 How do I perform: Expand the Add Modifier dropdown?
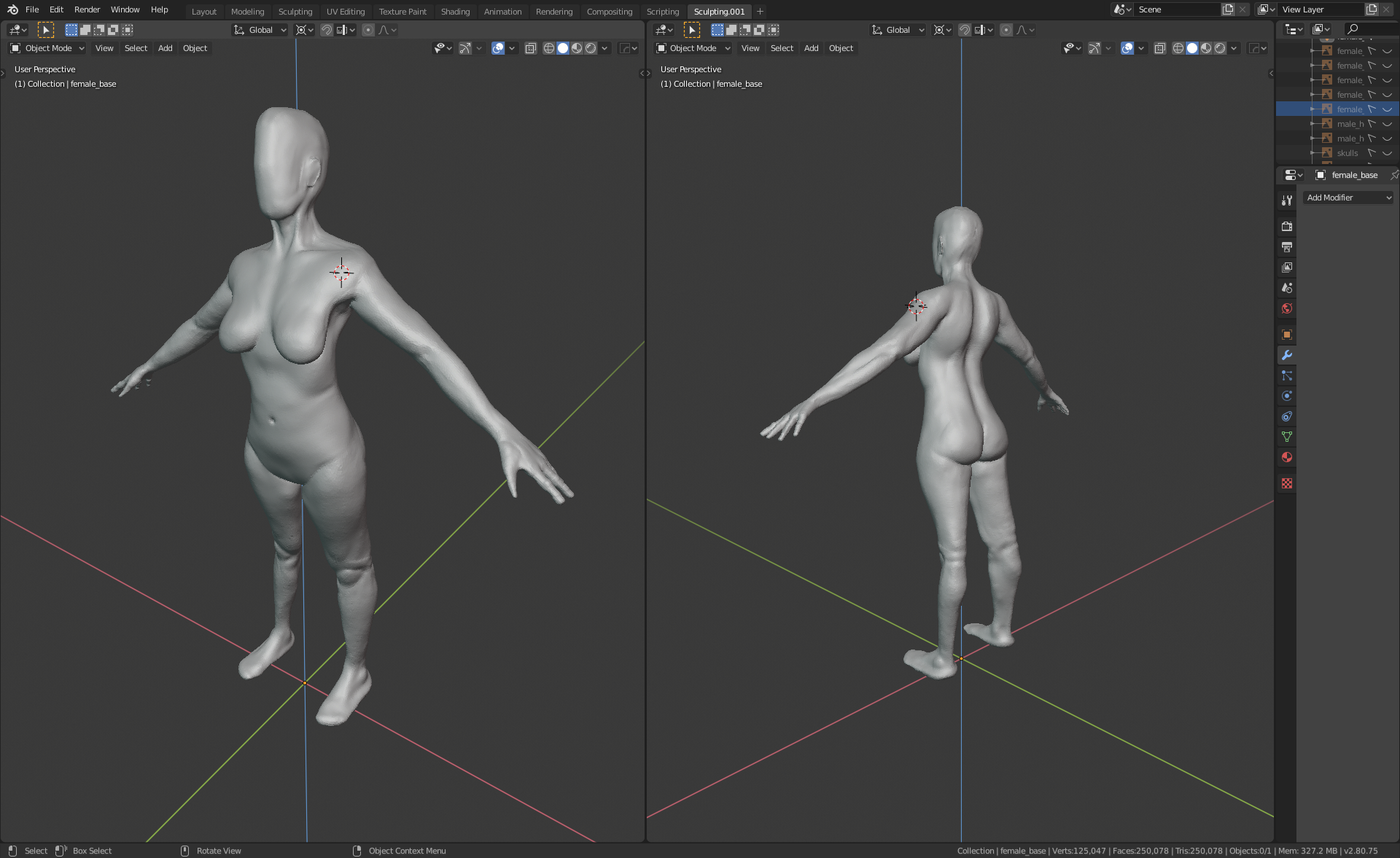(x=1348, y=198)
